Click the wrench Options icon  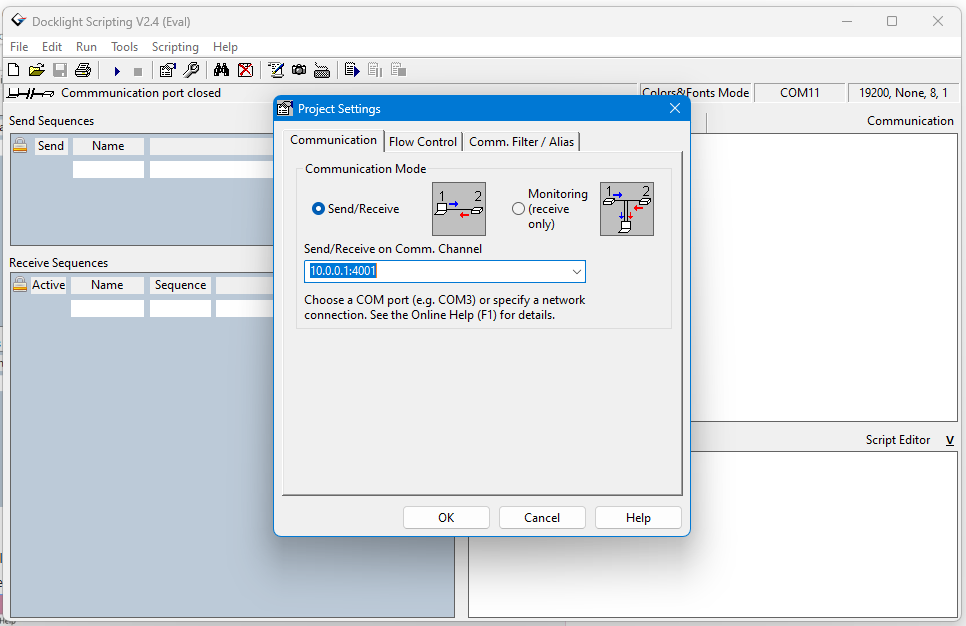click(191, 70)
